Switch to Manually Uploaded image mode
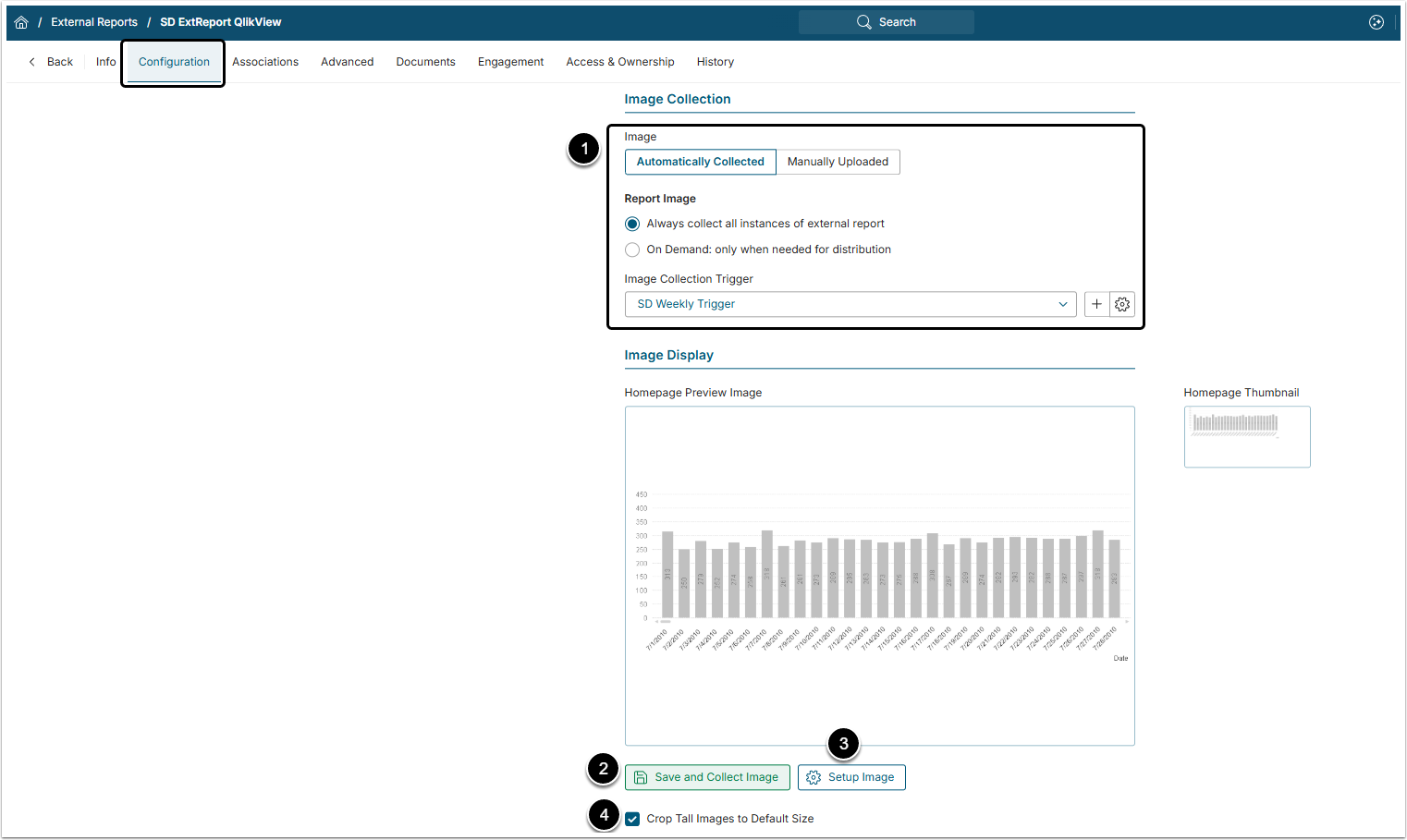 [x=838, y=162]
